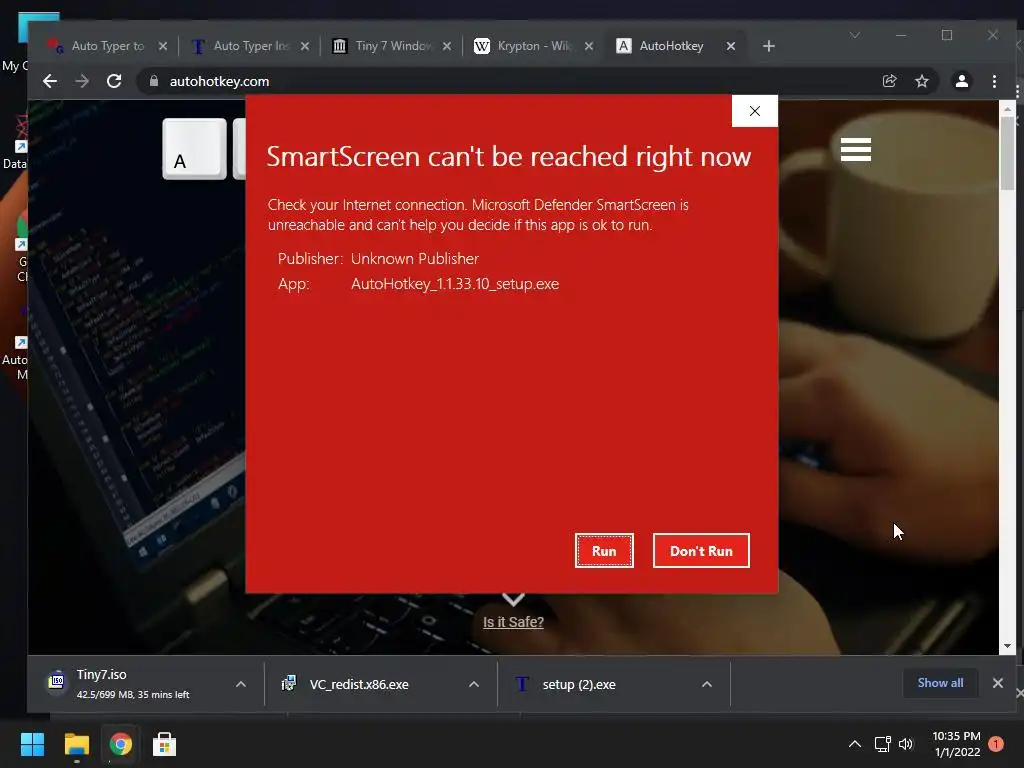Close the Auto Typer Ins tab
1024x768 pixels.
pos(304,46)
